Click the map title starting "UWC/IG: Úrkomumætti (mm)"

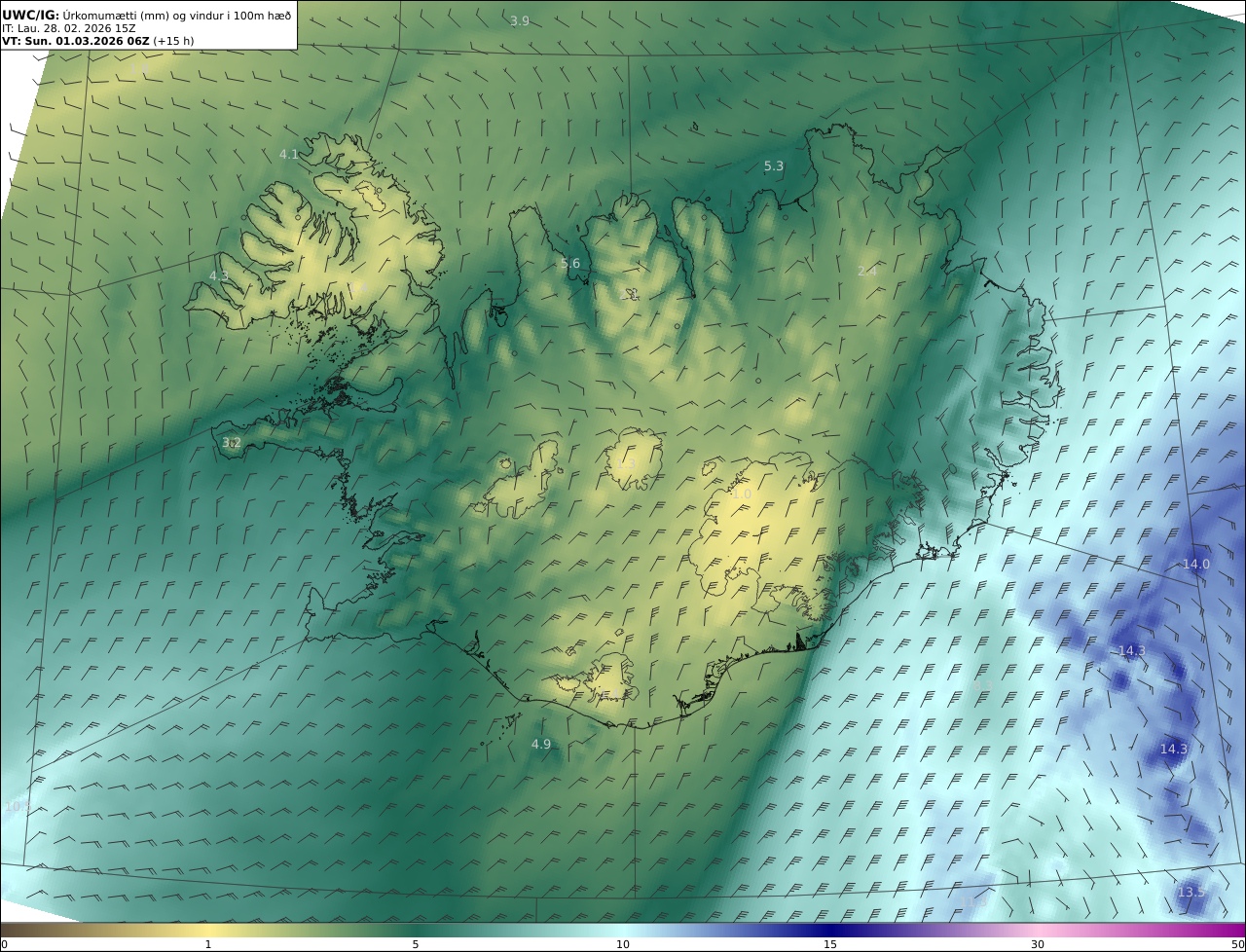(146, 15)
